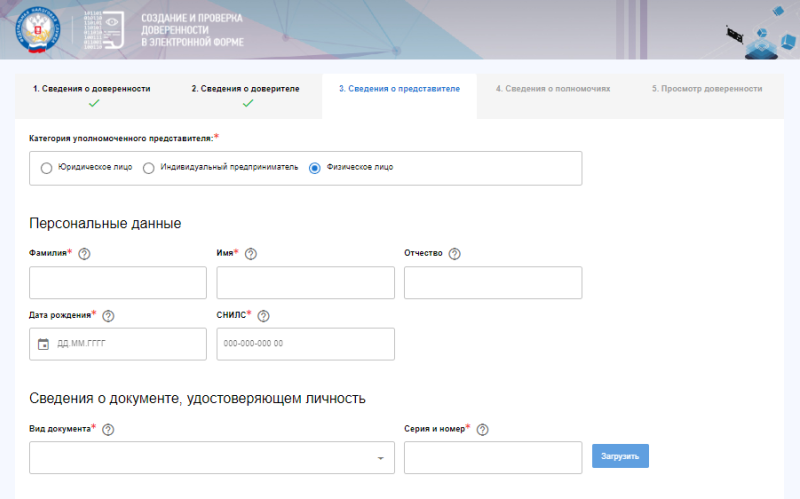
Task: Open help icon beside СНИЛС label
Action: 263,316
